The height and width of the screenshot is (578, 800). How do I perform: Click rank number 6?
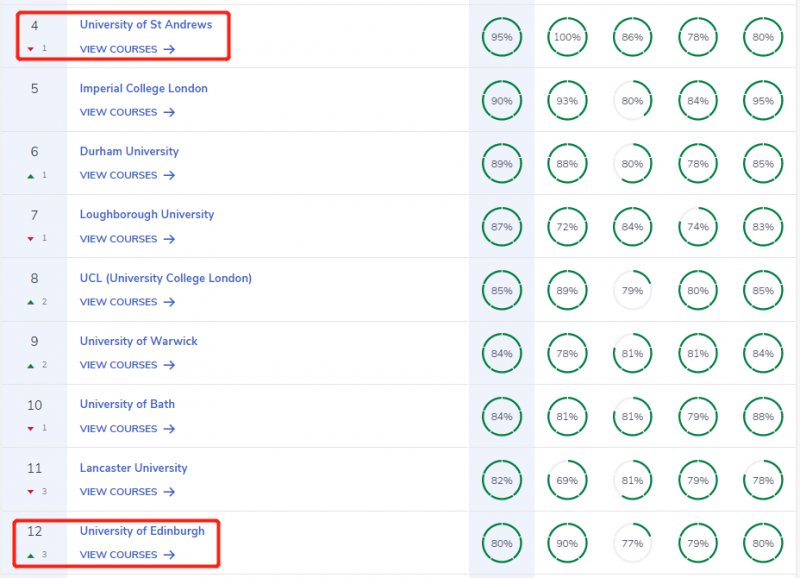34,152
